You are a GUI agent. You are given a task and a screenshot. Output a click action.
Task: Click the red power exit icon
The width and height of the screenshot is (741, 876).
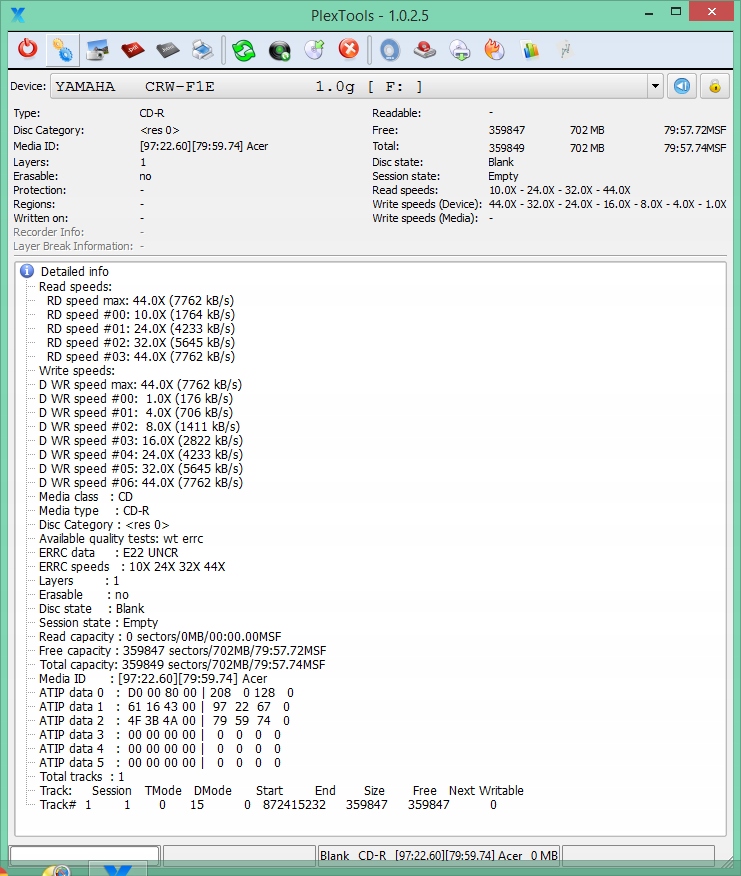point(27,50)
